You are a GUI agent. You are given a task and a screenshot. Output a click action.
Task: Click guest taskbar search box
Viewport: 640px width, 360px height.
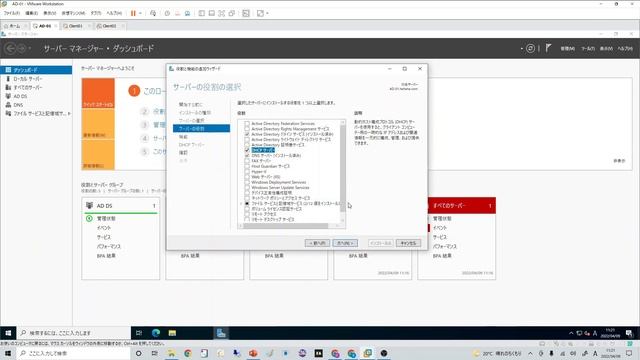pyautogui.click(x=73, y=333)
